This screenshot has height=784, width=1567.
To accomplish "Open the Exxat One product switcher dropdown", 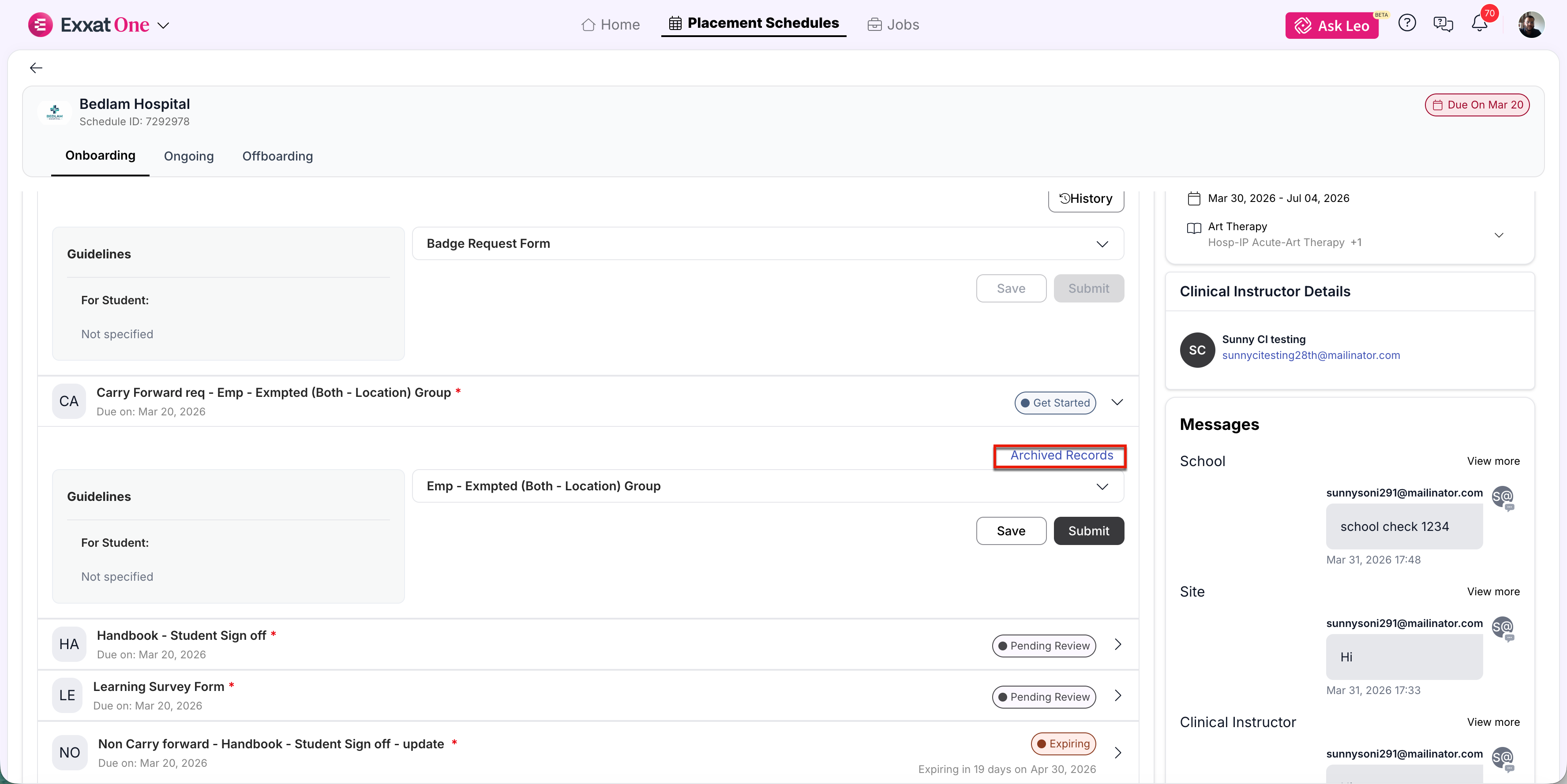I will [x=164, y=26].
